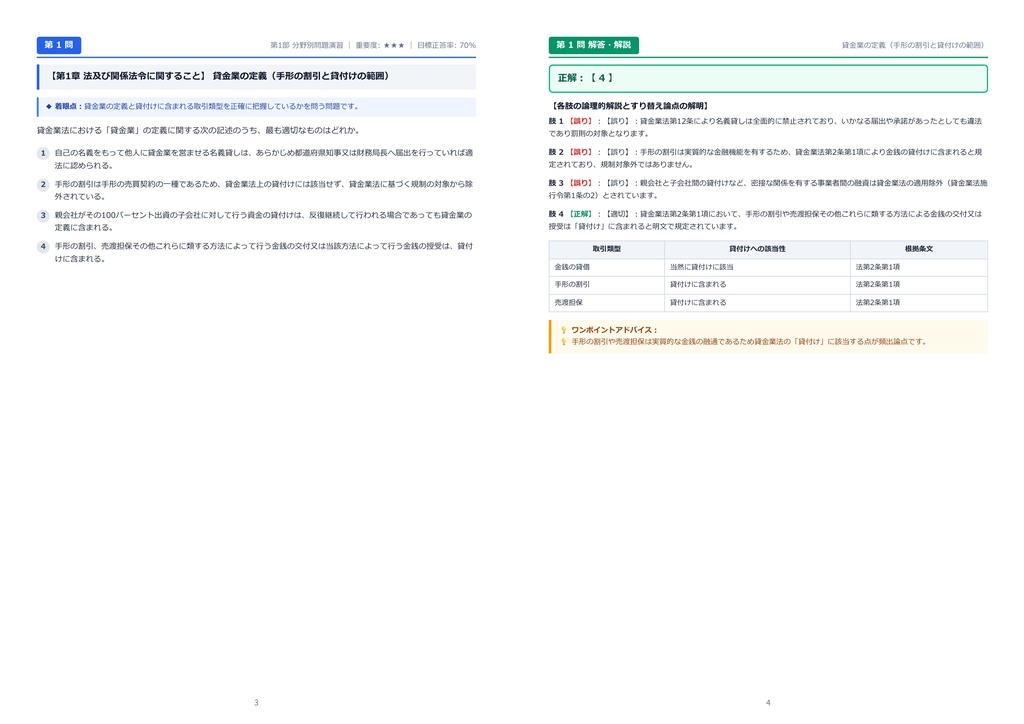Click the circled number 3 choice marker
1024x724 pixels.
43,215
